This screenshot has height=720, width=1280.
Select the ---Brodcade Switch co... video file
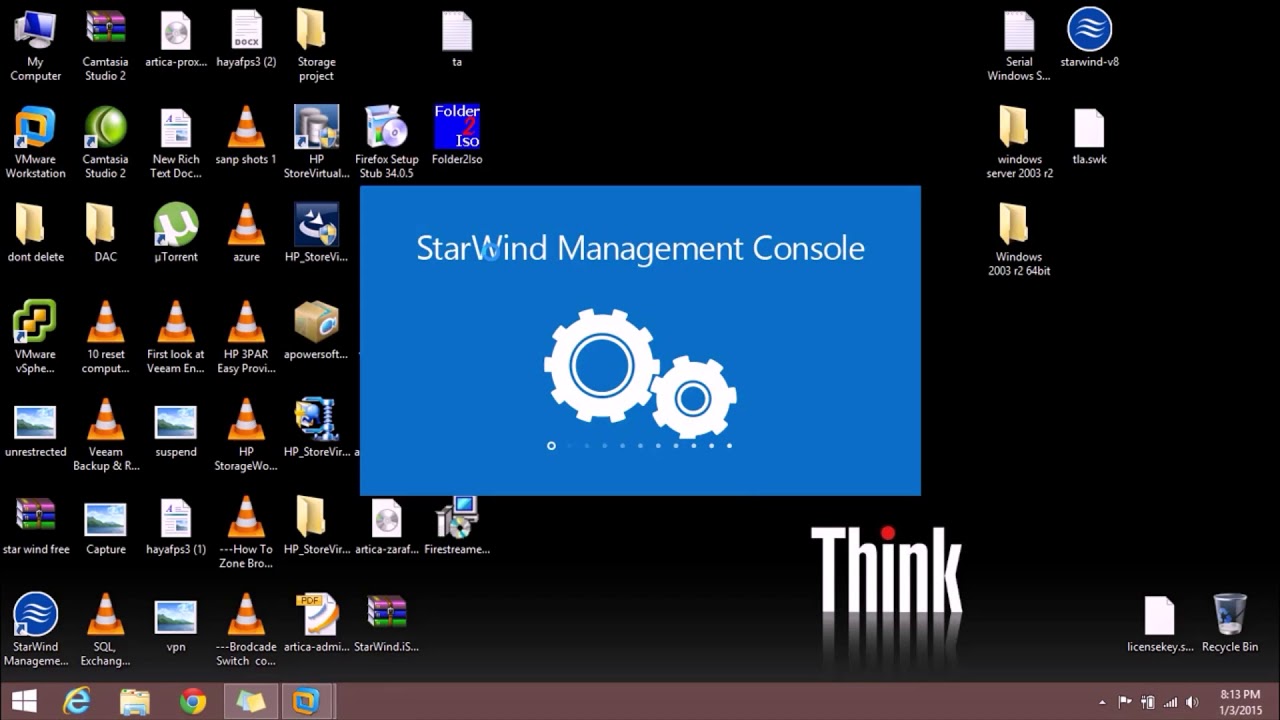click(x=246, y=630)
